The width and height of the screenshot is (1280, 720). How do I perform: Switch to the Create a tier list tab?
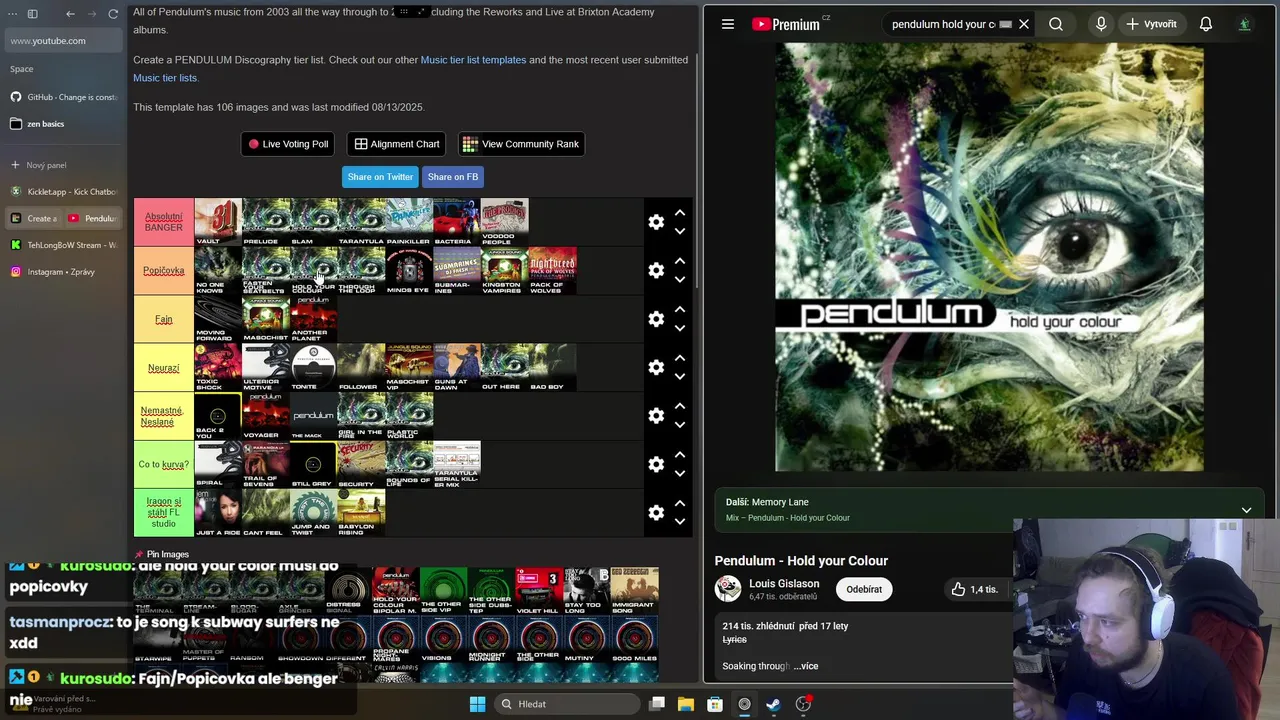[x=36, y=218]
